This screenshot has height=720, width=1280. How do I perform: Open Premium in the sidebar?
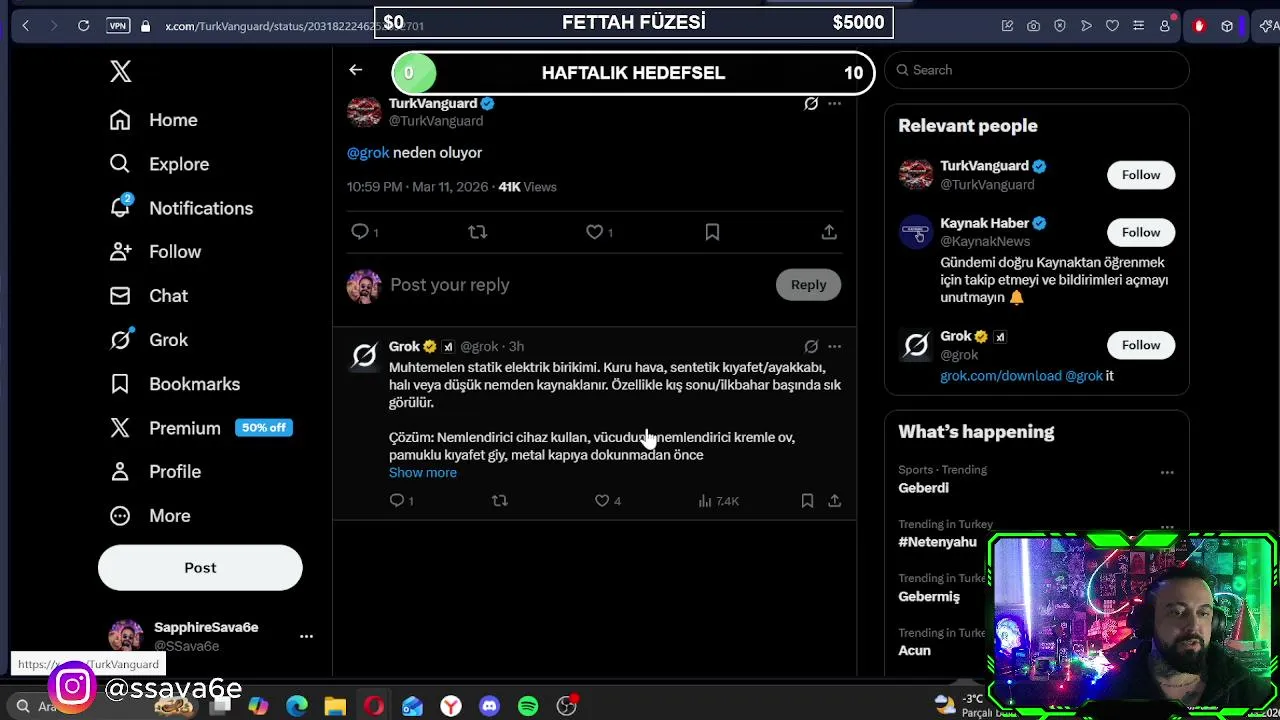click(x=165, y=428)
